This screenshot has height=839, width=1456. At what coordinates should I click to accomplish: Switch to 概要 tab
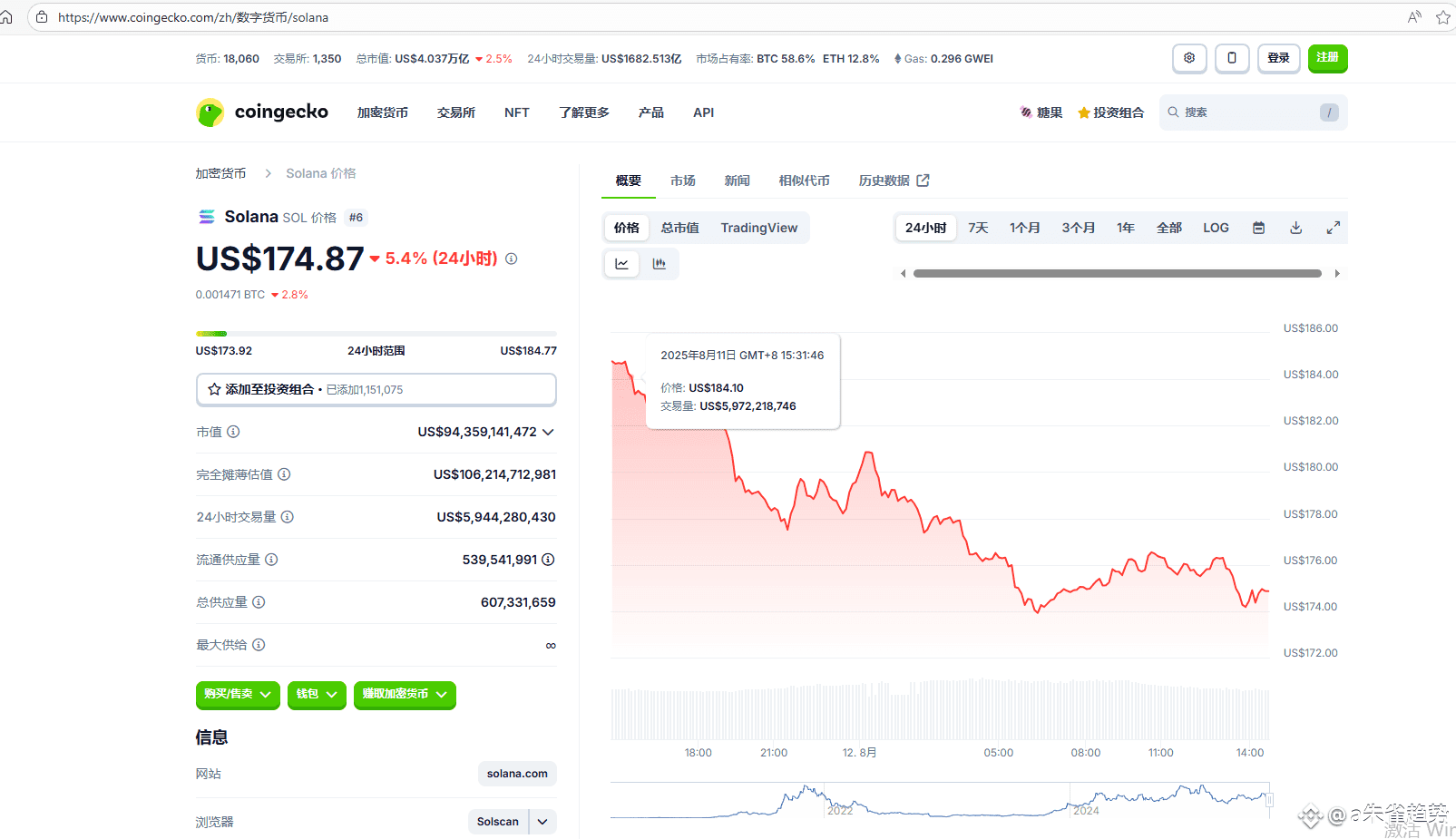pyautogui.click(x=629, y=180)
